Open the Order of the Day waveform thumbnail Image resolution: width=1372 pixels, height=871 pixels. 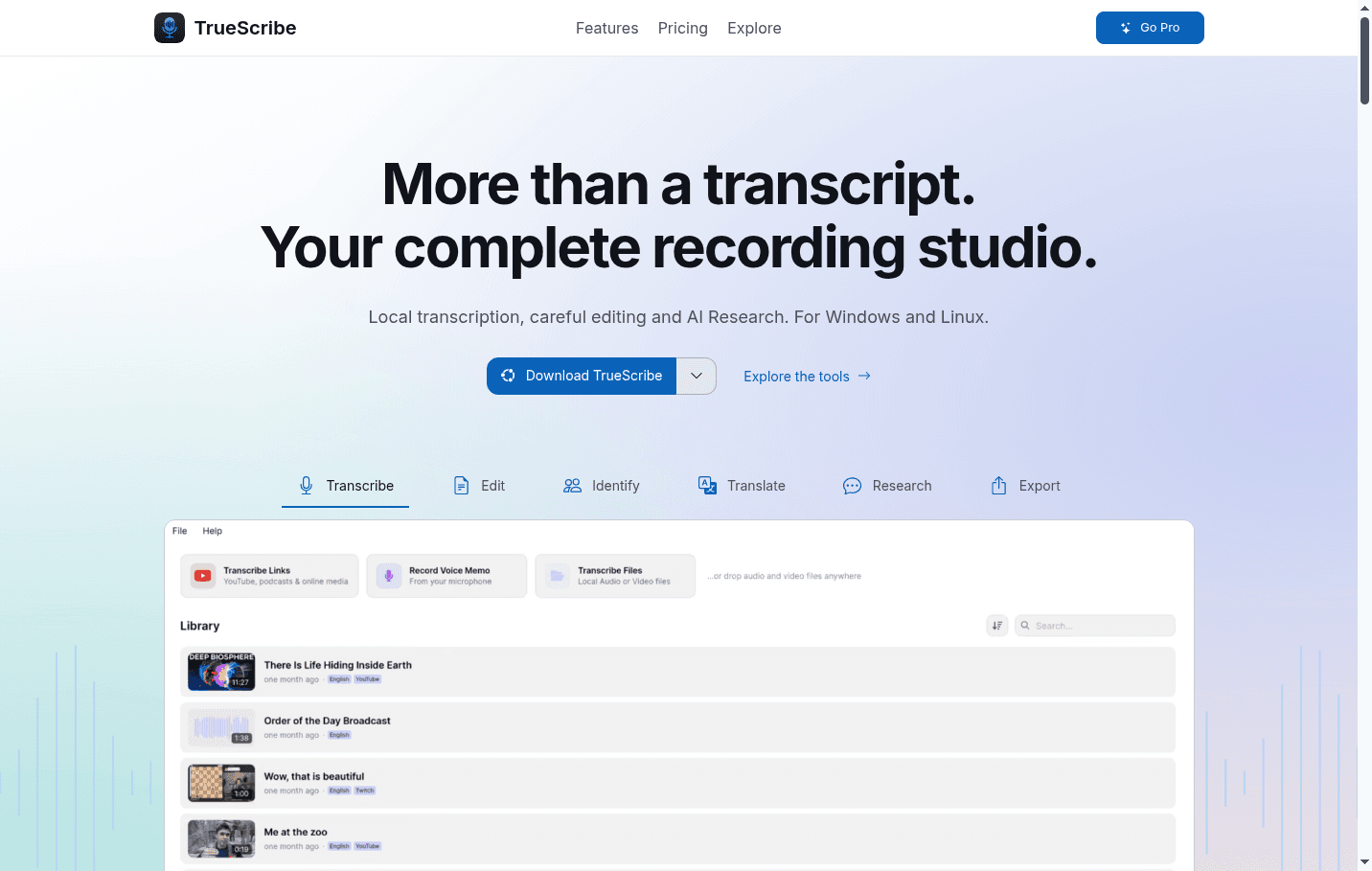[221, 727]
